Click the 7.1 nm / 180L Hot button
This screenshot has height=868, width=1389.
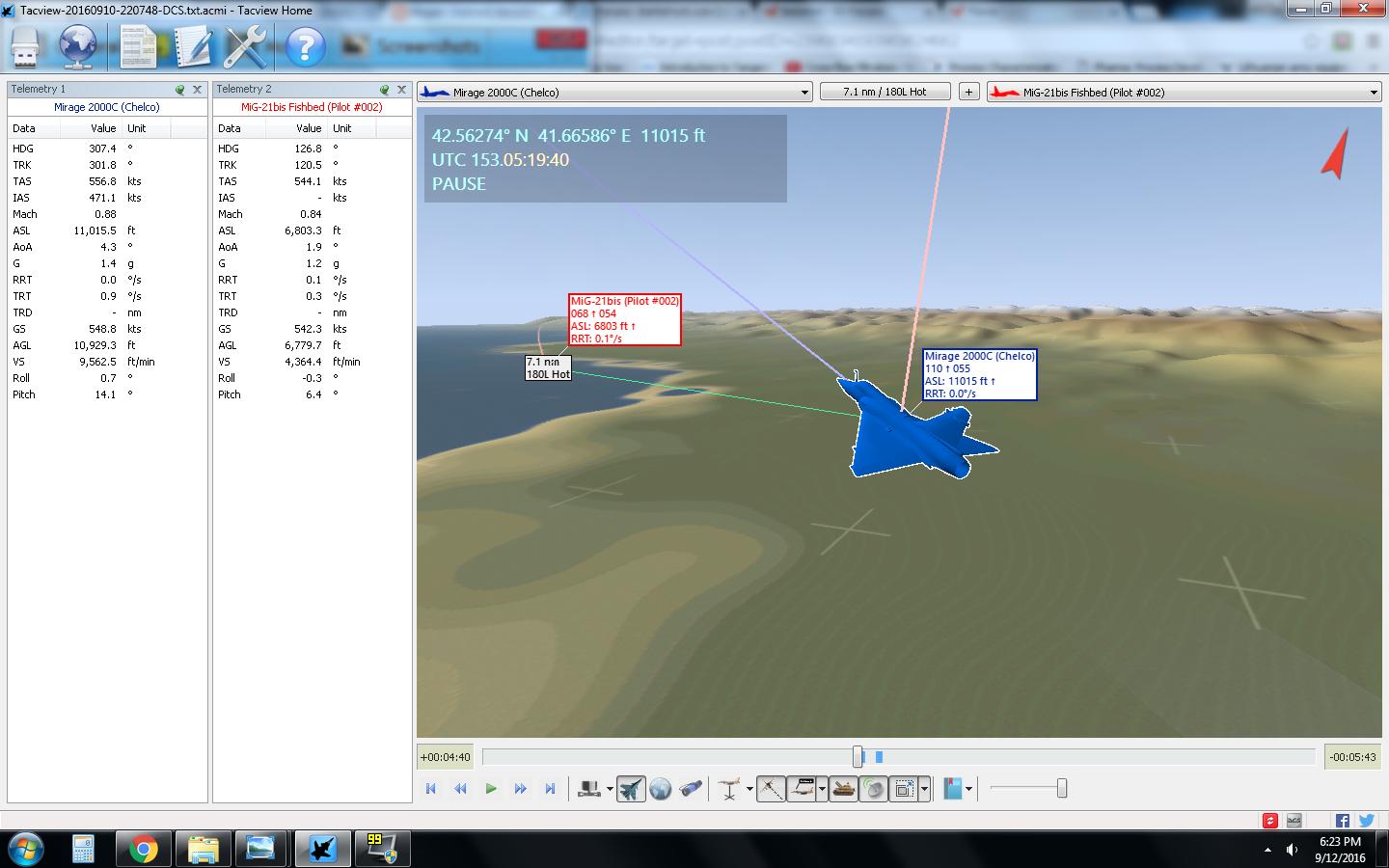point(885,92)
